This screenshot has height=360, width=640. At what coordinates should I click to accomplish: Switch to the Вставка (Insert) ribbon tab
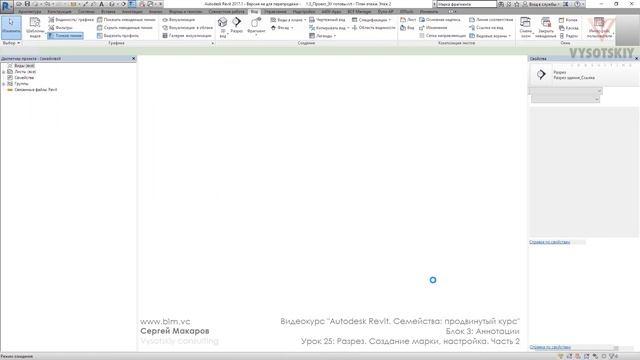pos(108,12)
